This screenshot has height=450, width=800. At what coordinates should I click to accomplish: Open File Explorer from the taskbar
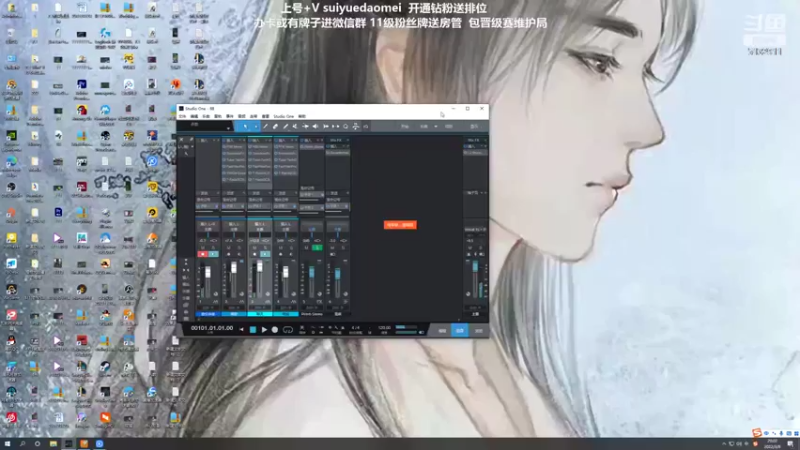pos(53,444)
